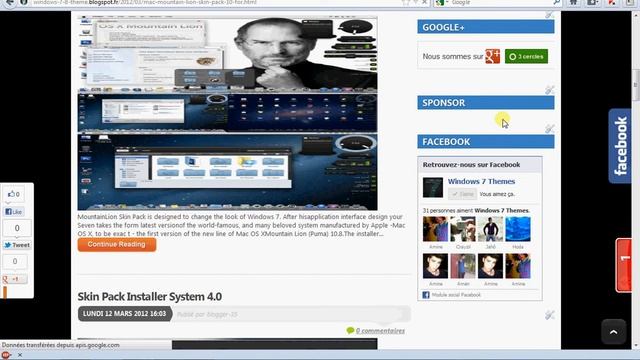Click the wrench icon above Facebook header
The width and height of the screenshot is (640, 360).
(549, 129)
